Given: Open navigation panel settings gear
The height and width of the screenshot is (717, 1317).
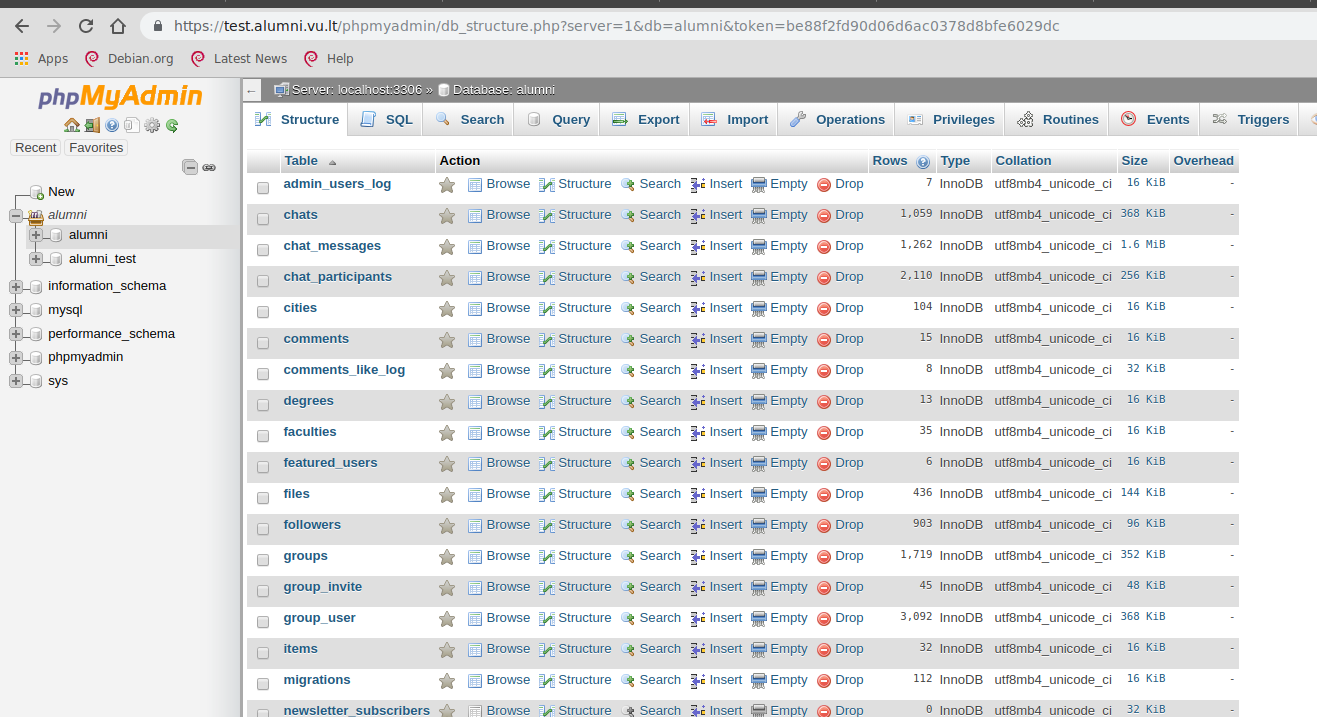Looking at the screenshot, I should (x=152, y=126).
